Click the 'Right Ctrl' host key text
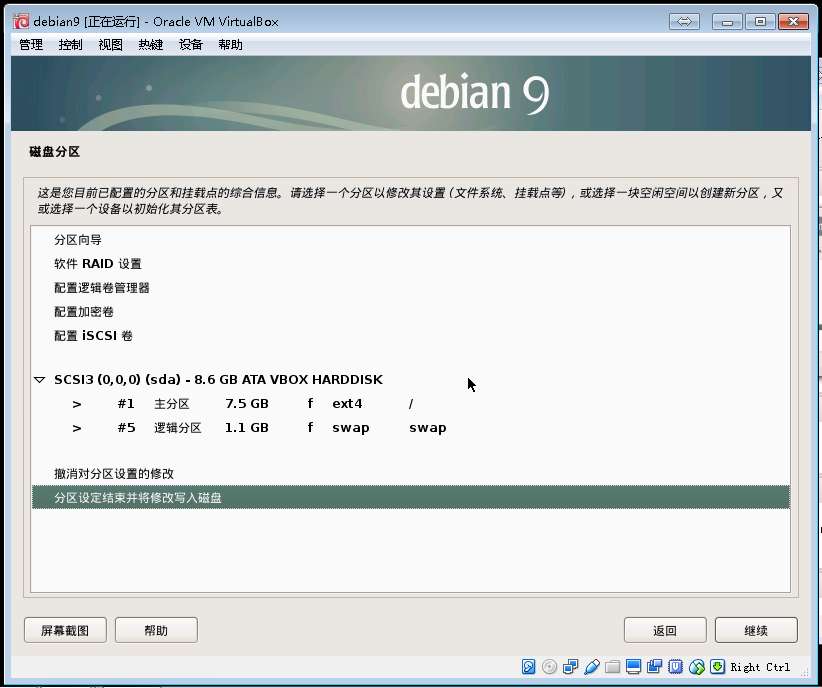This screenshot has width=822, height=688. [760, 667]
